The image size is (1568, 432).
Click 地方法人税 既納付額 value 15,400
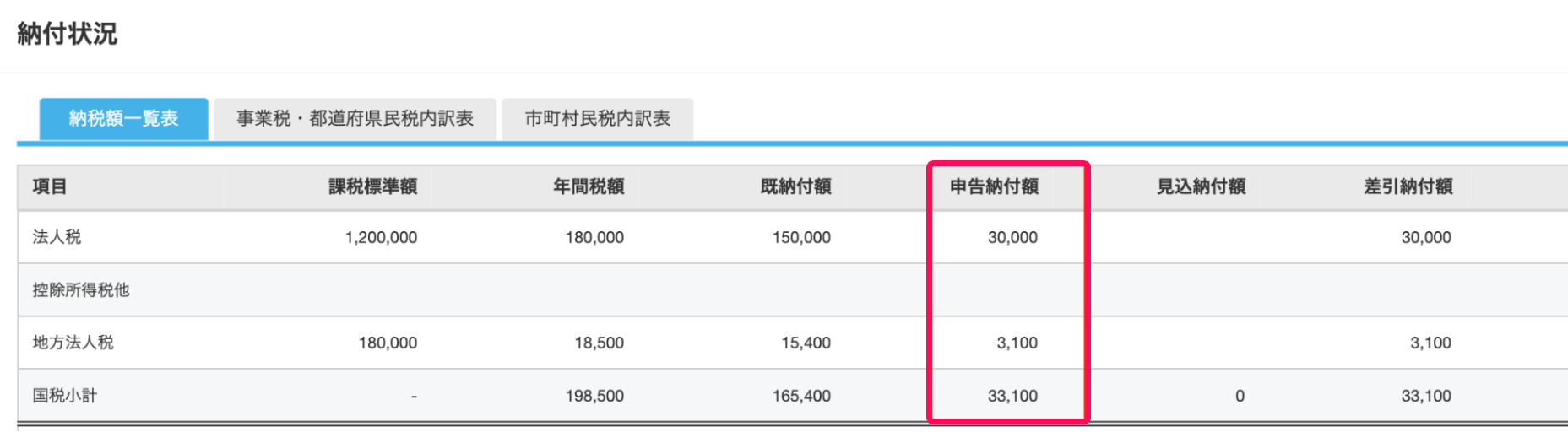click(806, 343)
